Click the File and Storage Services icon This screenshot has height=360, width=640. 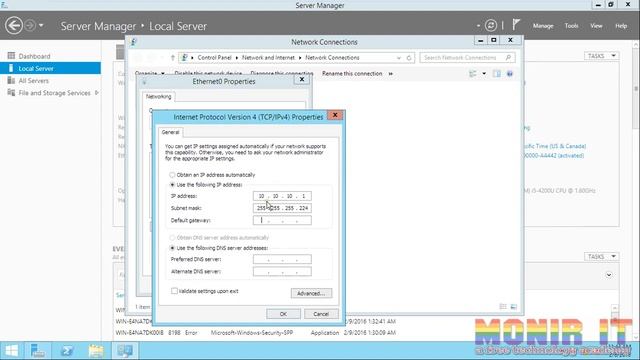(x=11, y=93)
